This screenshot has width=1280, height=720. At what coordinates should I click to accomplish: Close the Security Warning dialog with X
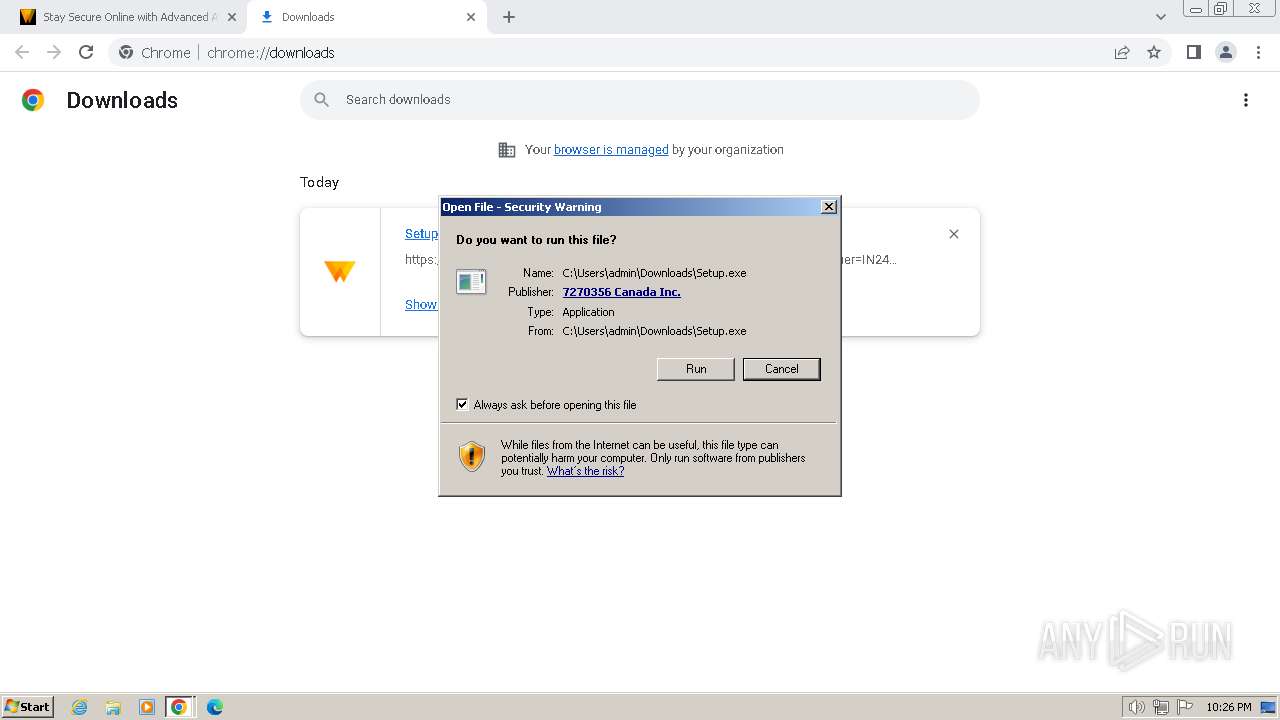click(828, 206)
